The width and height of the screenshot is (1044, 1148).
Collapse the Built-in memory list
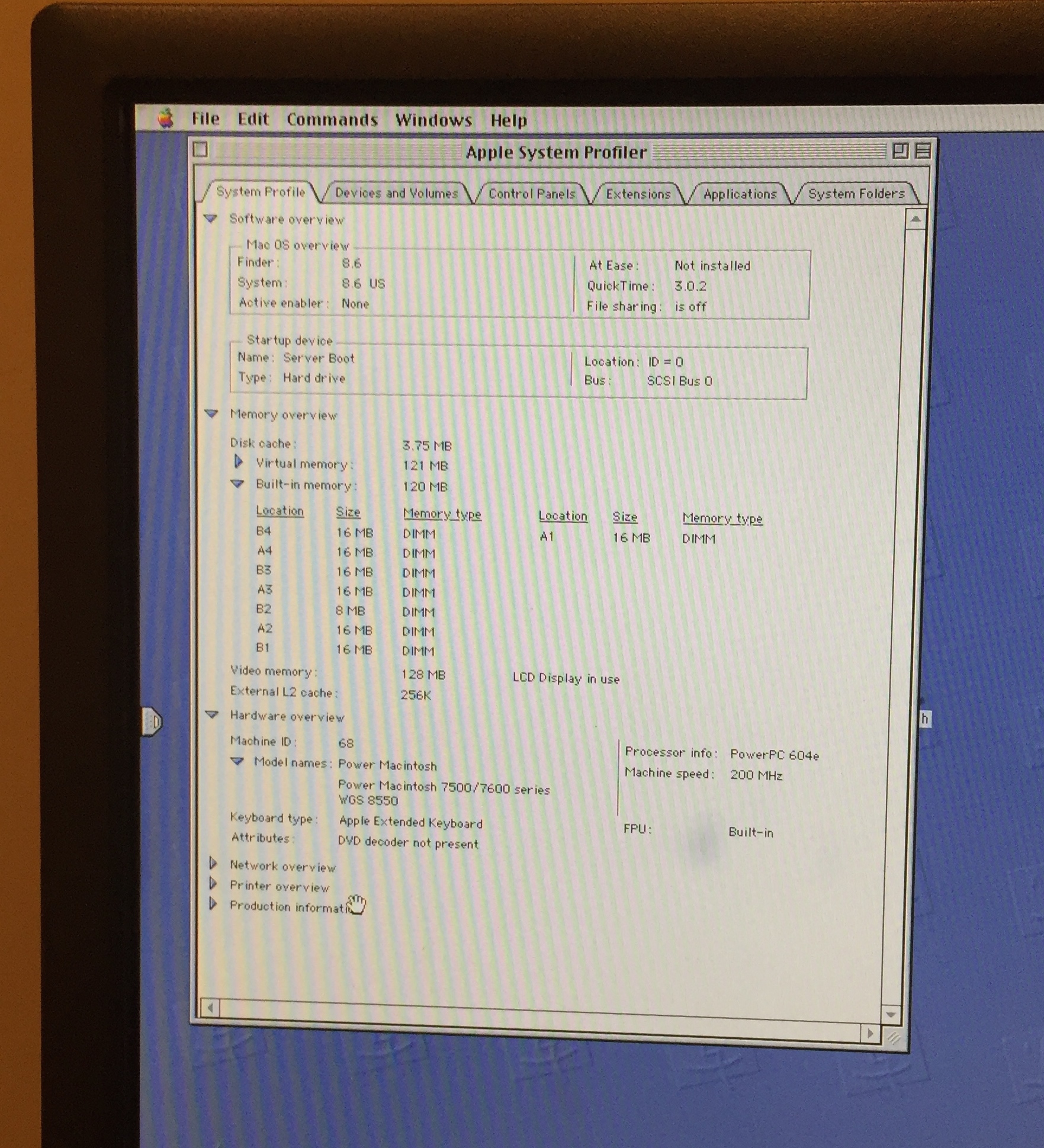click(x=237, y=484)
